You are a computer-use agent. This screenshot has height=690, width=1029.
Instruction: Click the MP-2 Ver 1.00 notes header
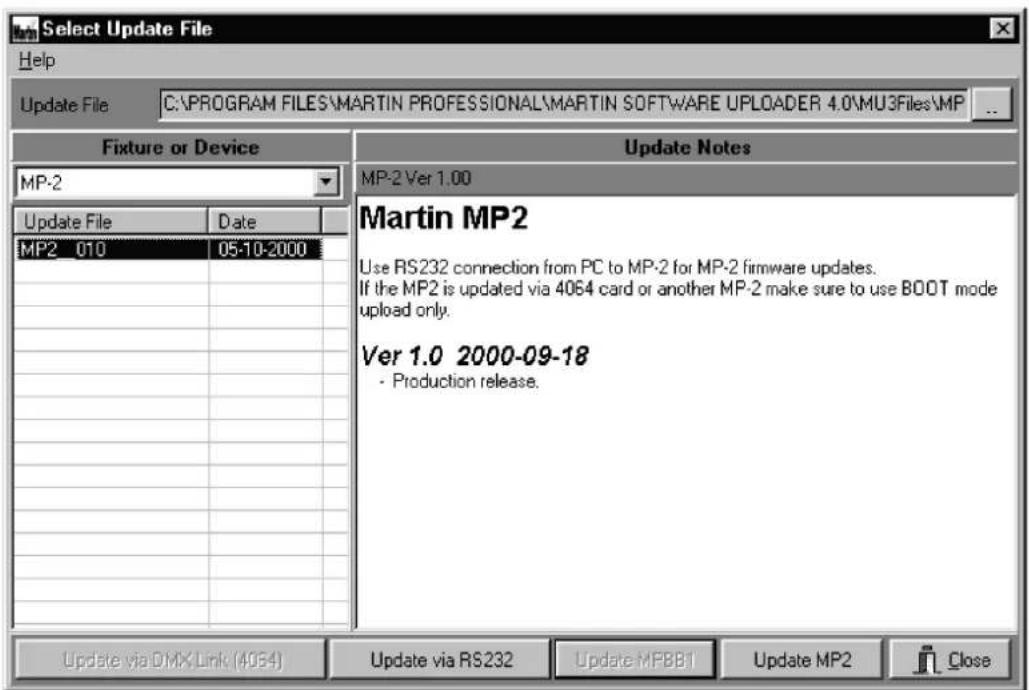coord(416,179)
